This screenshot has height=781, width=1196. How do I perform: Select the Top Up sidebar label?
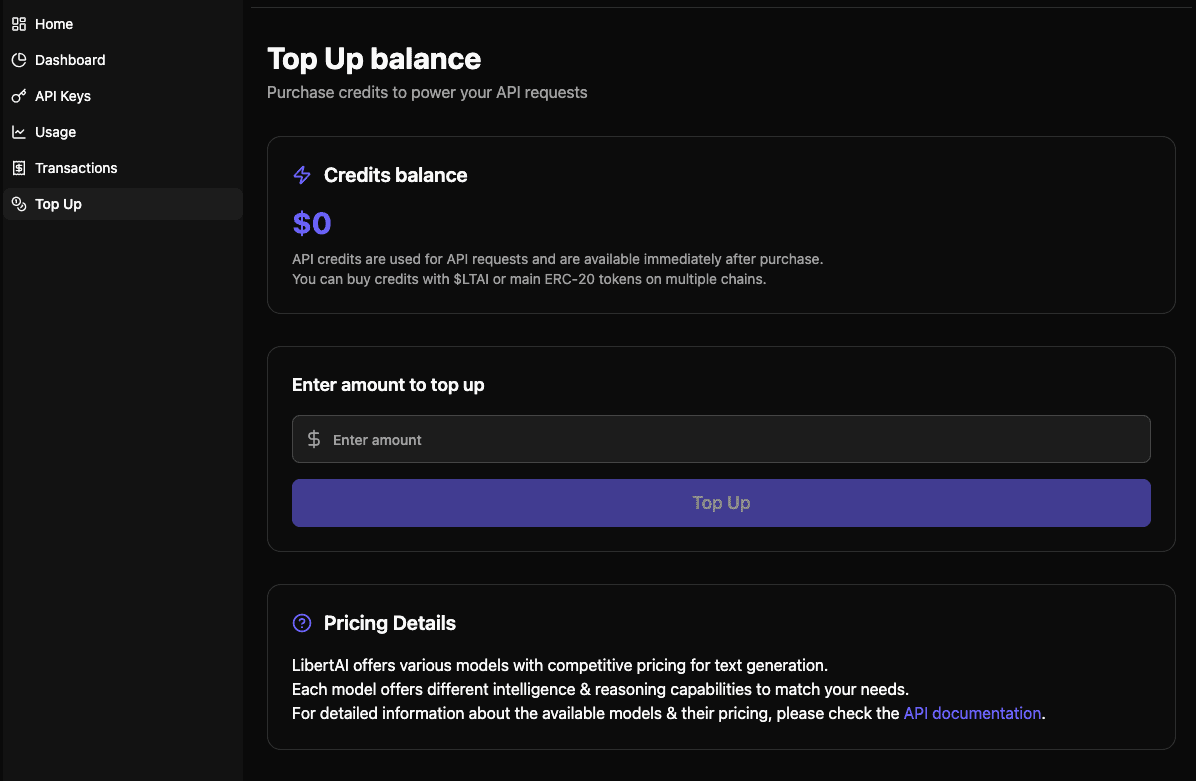pyautogui.click(x=58, y=204)
